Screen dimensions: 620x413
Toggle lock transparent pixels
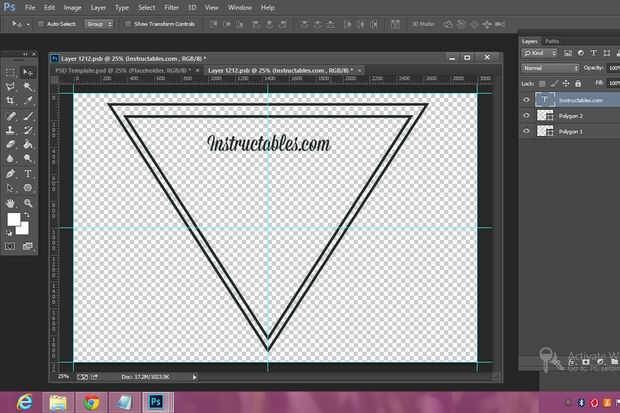(x=542, y=83)
